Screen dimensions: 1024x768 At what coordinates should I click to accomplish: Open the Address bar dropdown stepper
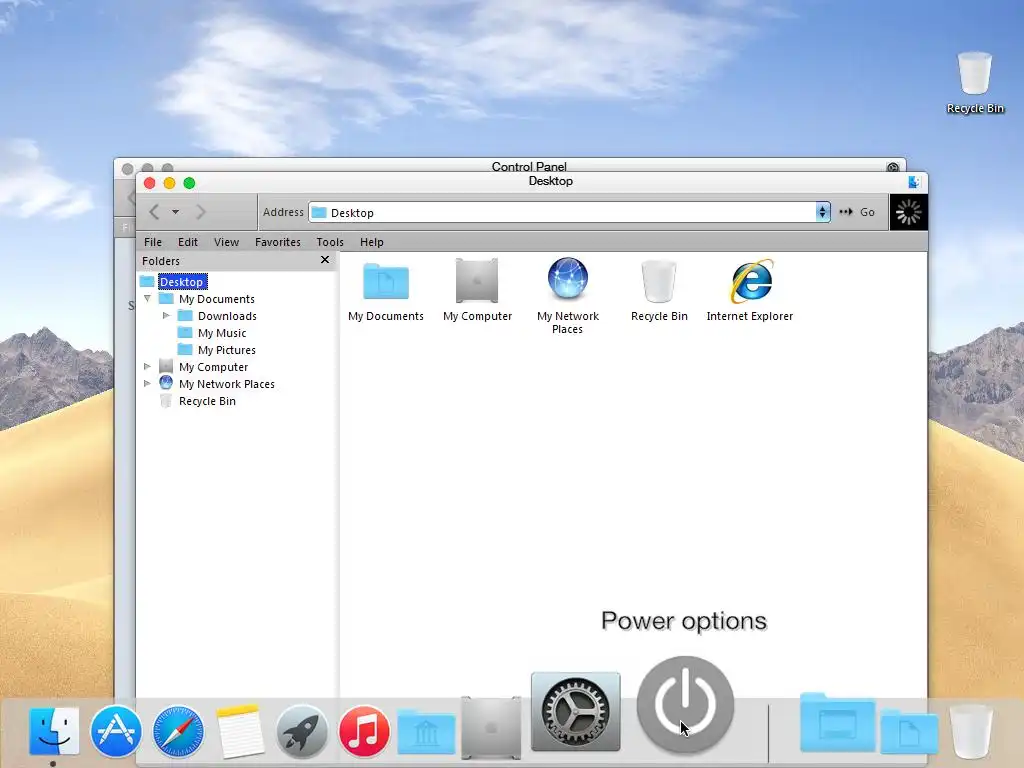[x=822, y=212]
